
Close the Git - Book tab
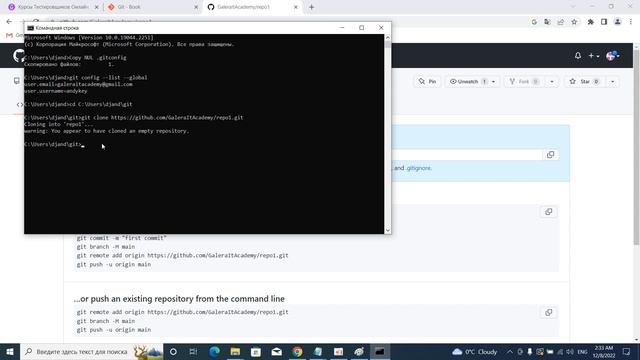(x=196, y=7)
